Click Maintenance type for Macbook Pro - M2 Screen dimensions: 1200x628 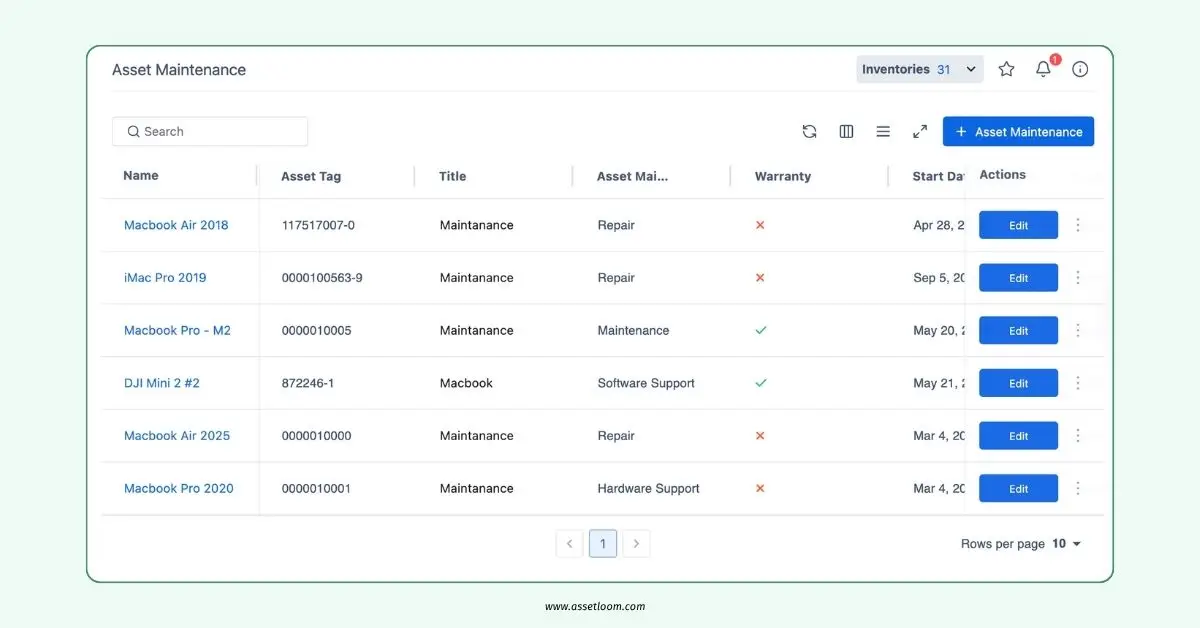(633, 330)
